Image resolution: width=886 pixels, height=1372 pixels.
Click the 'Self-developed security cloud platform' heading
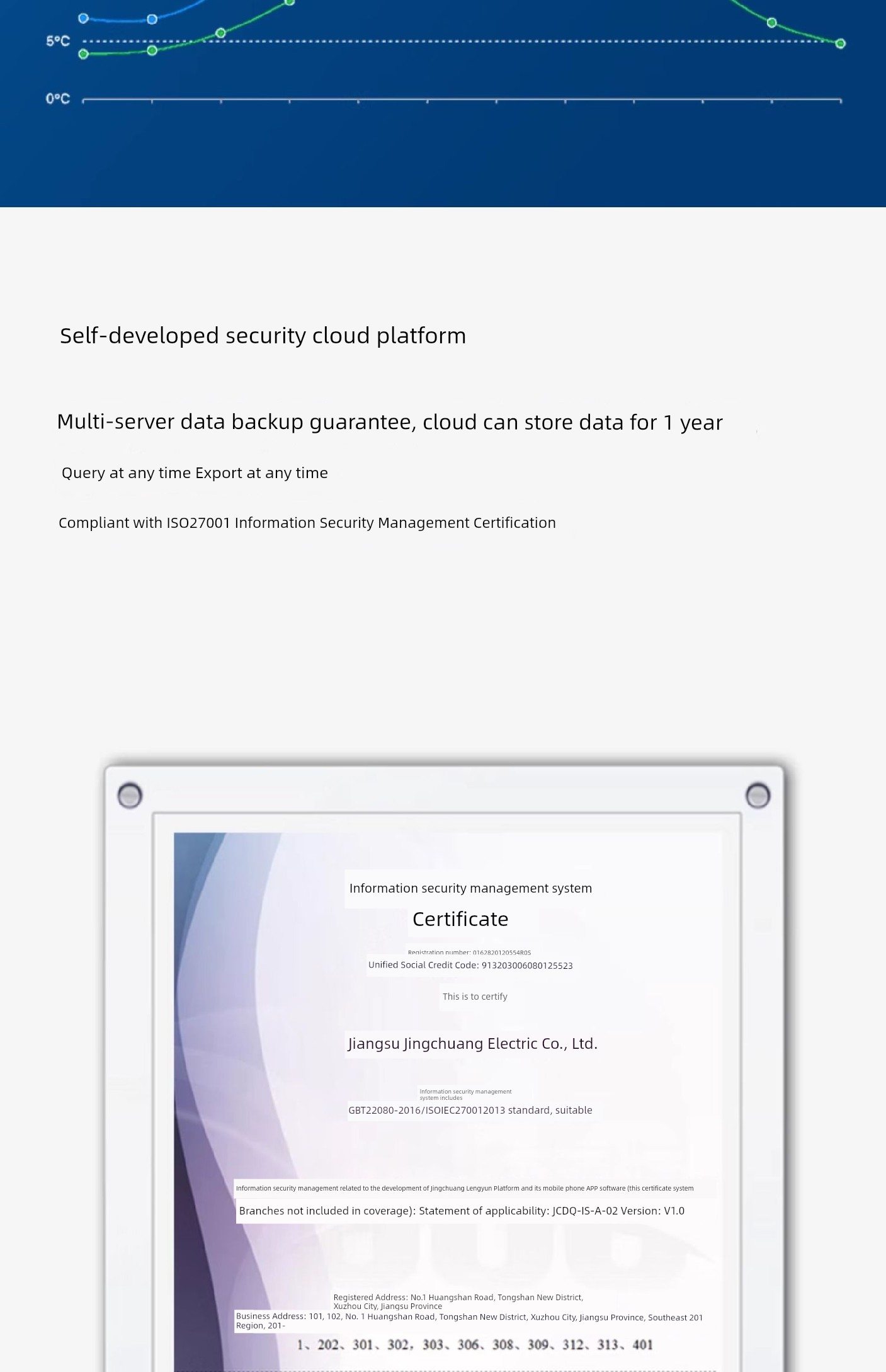263,336
